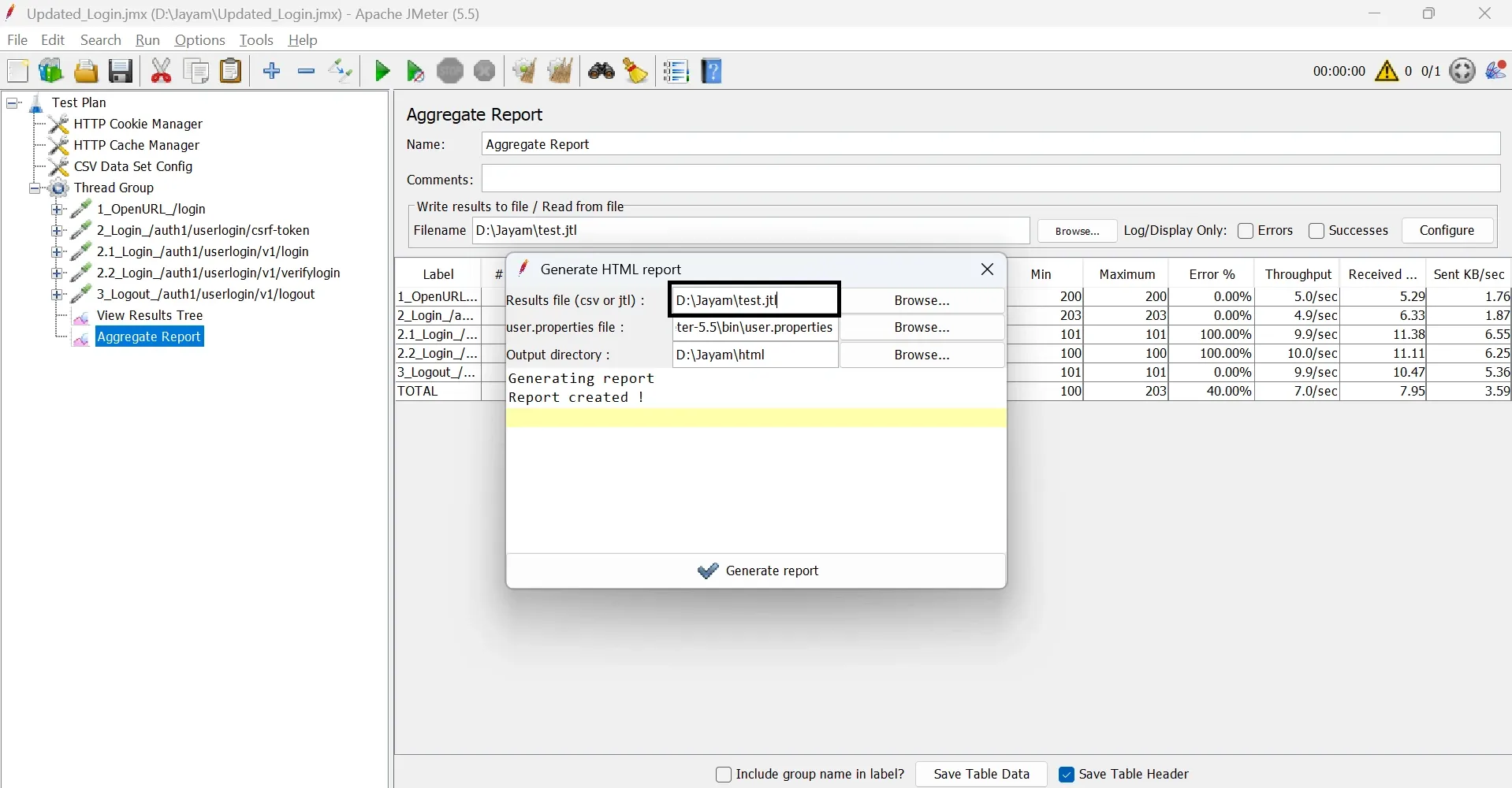Click the Copy icon in toolbar

196,71
